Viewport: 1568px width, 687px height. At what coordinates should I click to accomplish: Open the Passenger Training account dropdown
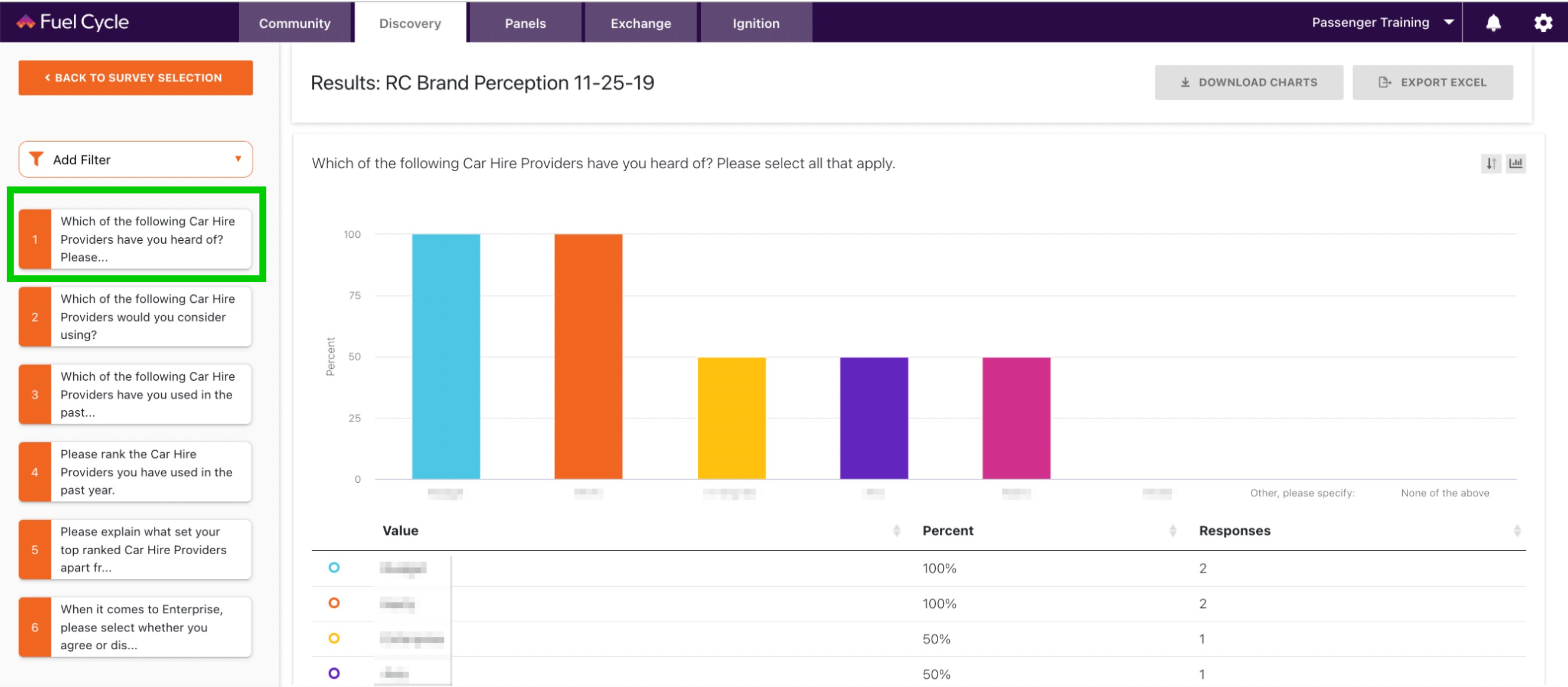click(1381, 22)
